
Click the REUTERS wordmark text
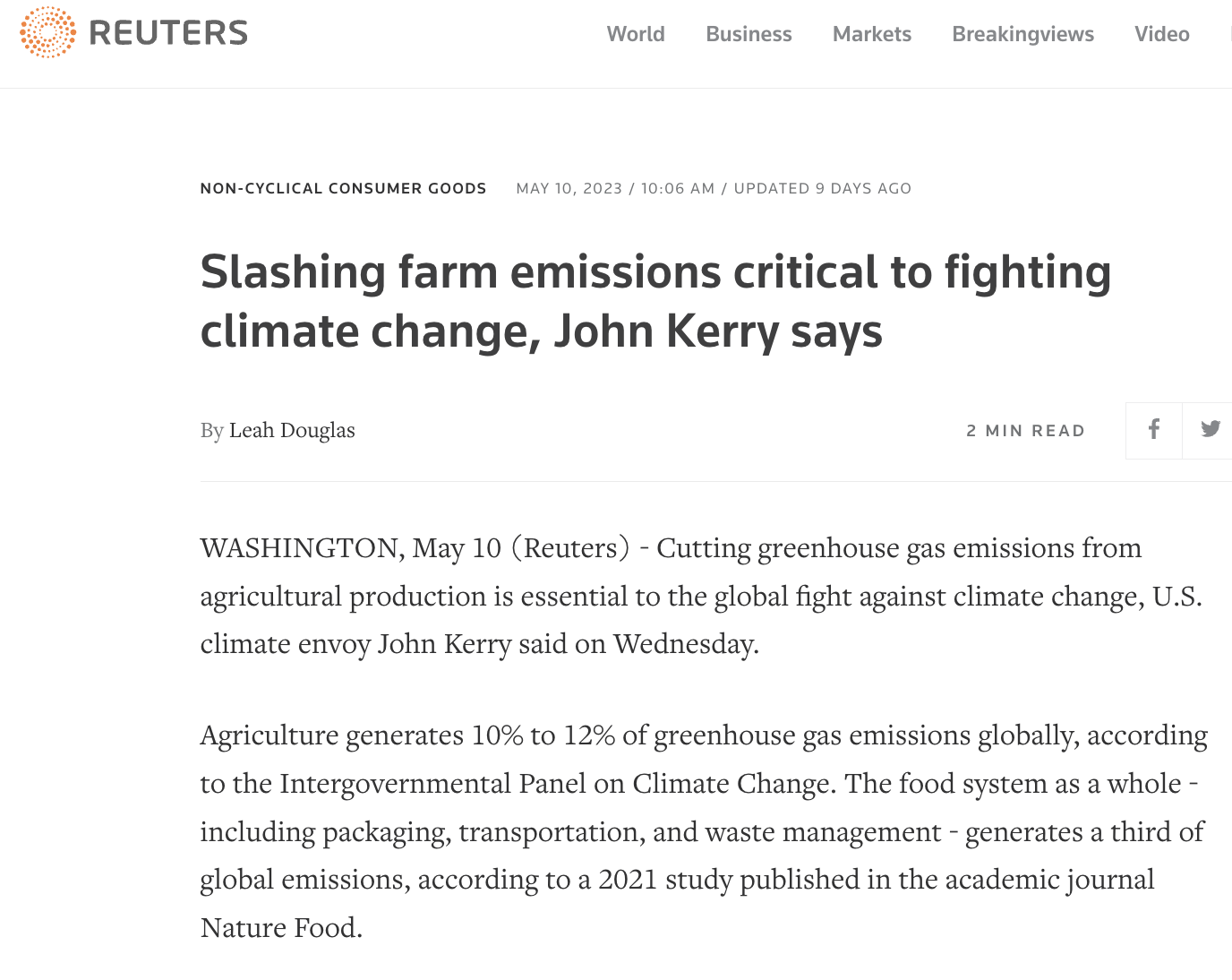pos(168,33)
